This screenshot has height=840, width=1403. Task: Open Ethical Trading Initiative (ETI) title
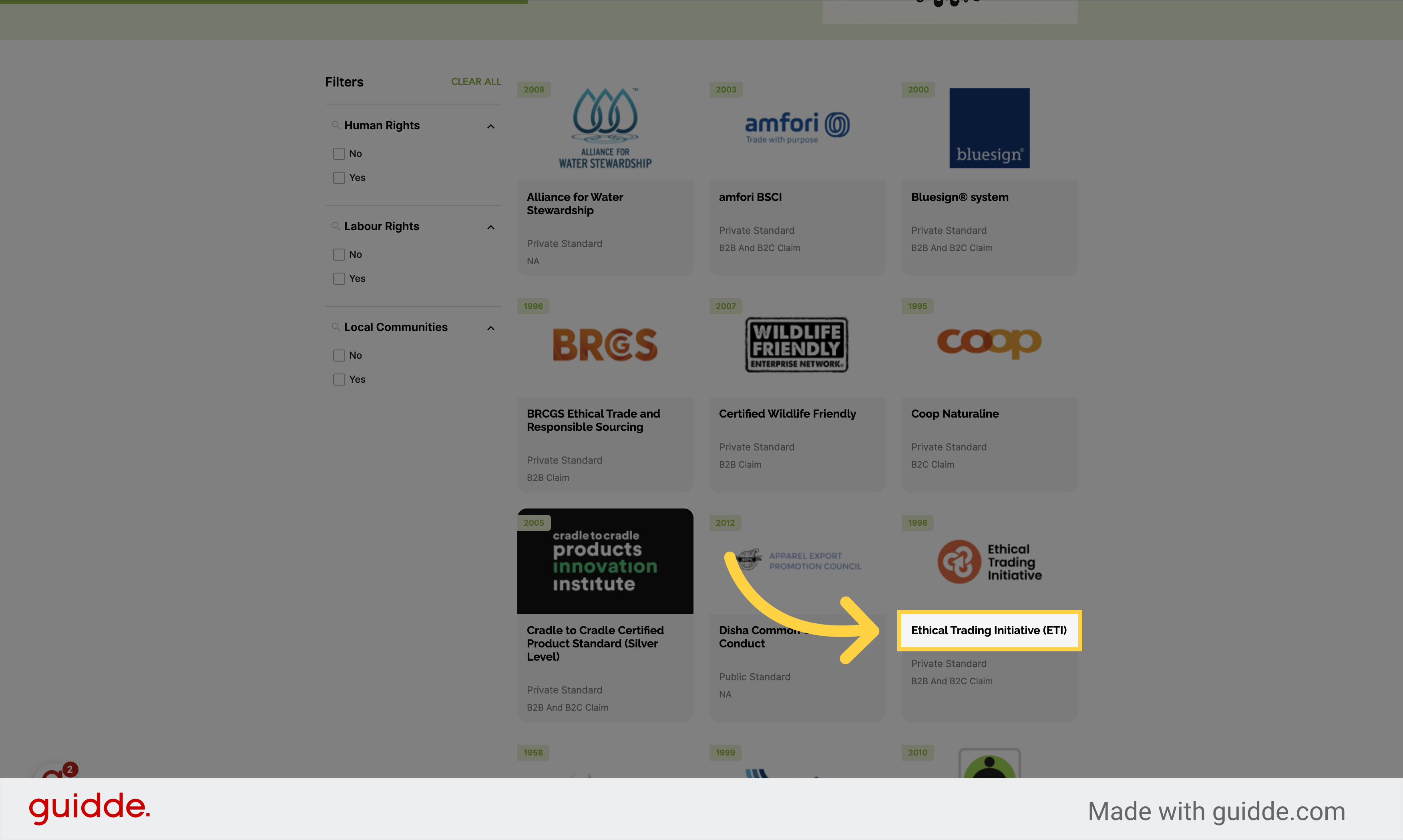click(989, 631)
